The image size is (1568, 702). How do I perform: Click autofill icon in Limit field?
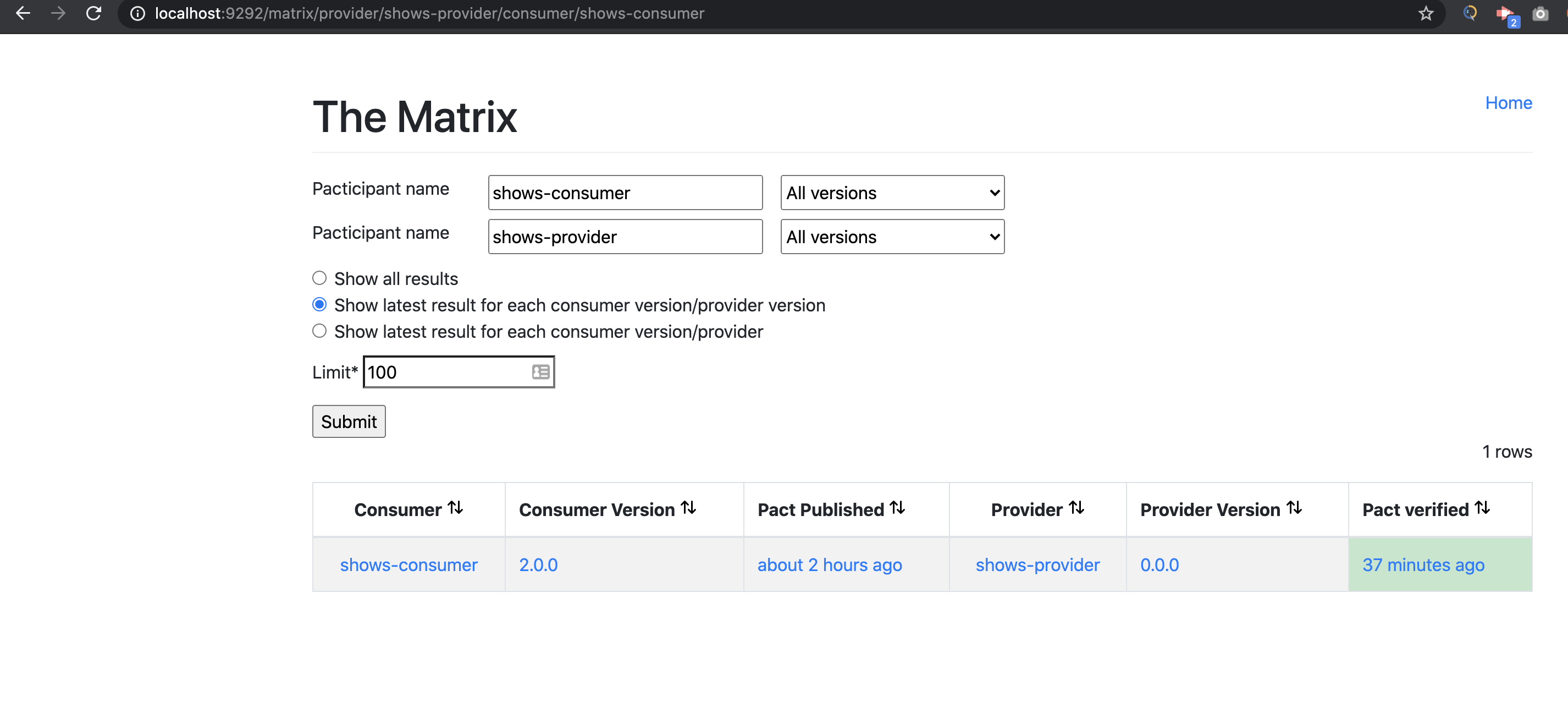tap(540, 371)
